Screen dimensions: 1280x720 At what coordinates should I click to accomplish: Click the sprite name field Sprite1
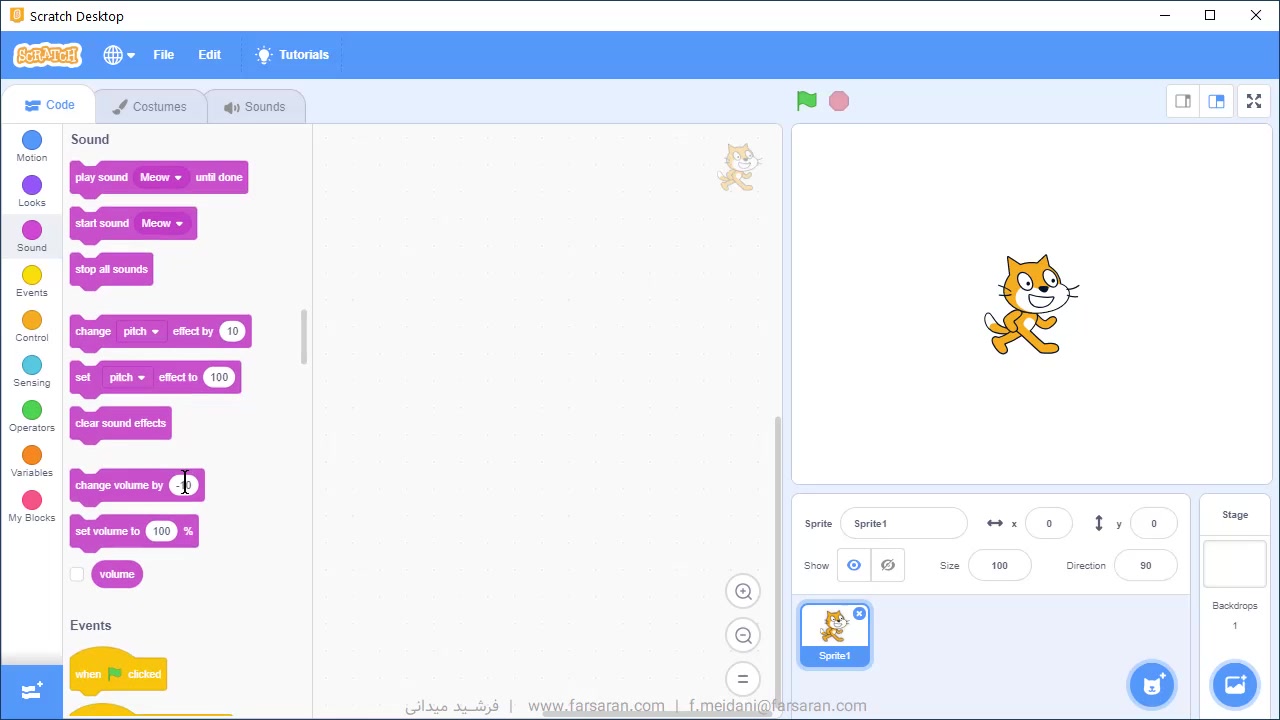coord(903,523)
